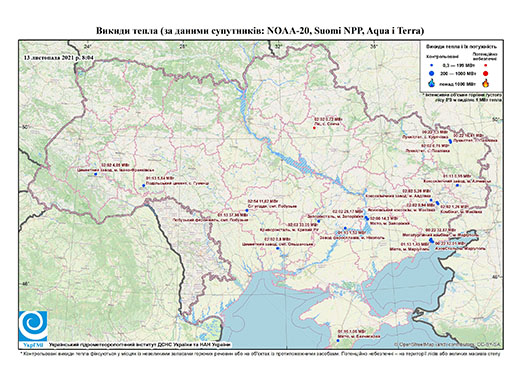Select blue marker for Подільський цемент
The height and width of the screenshot is (368, 520).
pyautogui.click(x=144, y=185)
